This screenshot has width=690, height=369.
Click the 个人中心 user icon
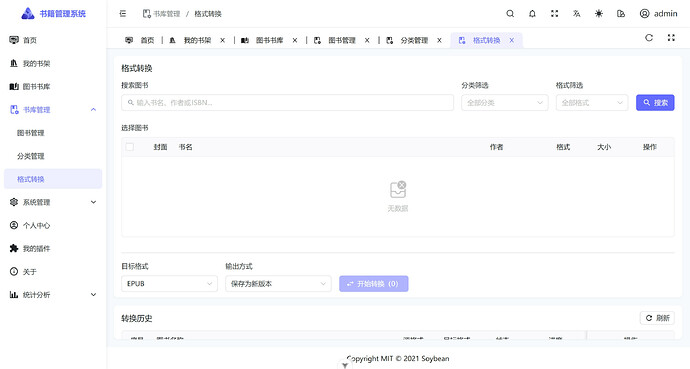point(14,226)
